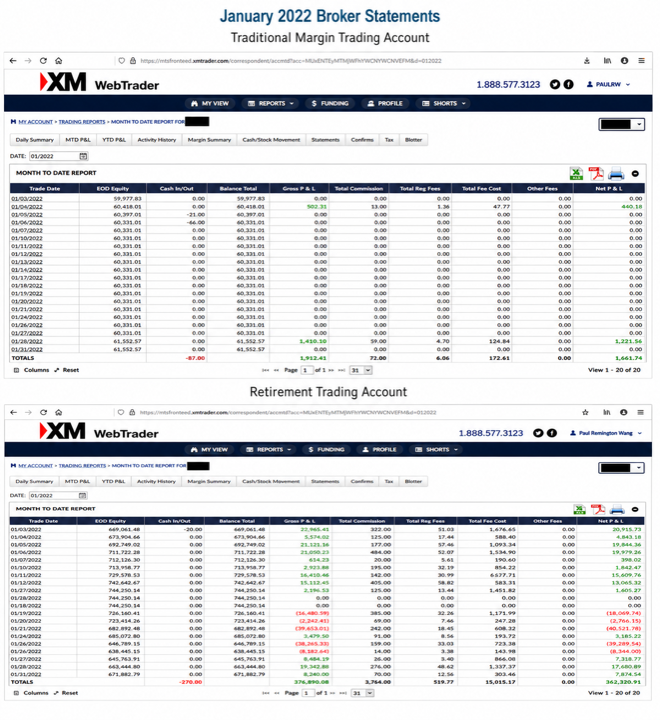The height and width of the screenshot is (720, 660).
Task: Follow MY ACCOUNT breadcrumb in top window
Action: (35, 122)
